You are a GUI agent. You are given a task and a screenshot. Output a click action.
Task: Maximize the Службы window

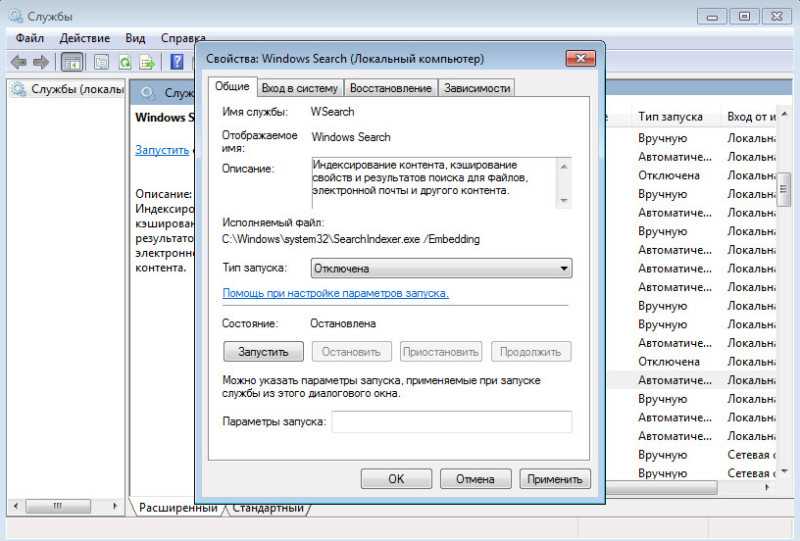click(x=744, y=16)
